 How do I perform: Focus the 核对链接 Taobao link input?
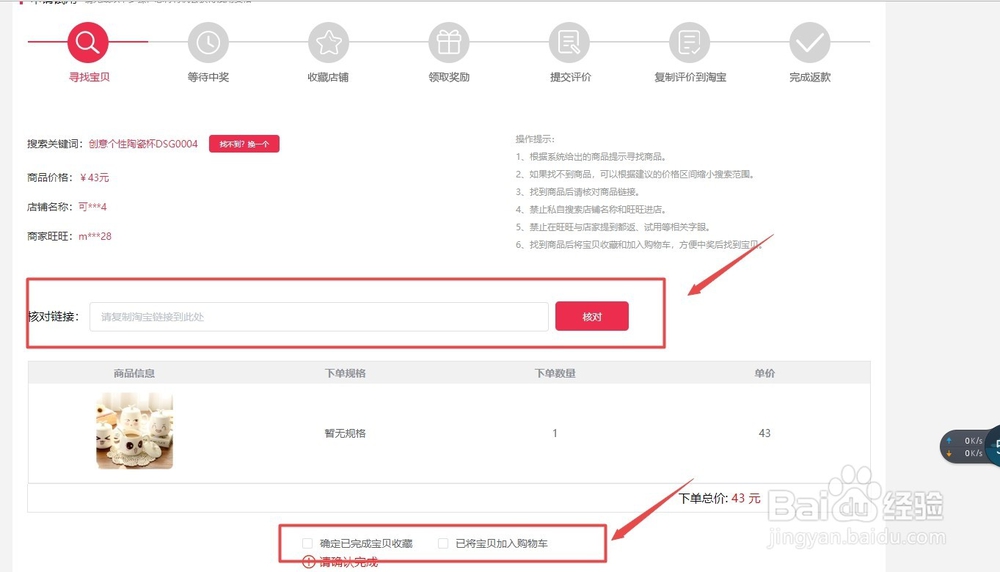click(319, 317)
